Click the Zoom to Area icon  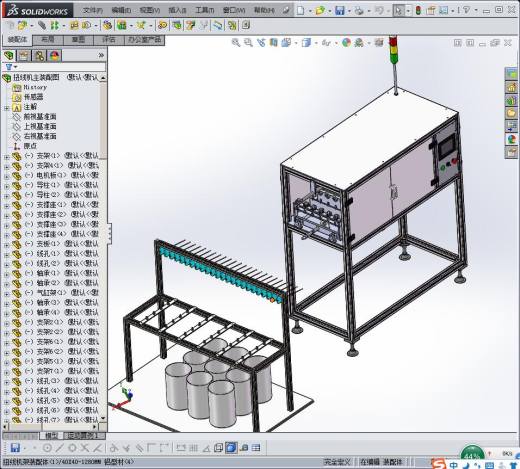click(x=248, y=42)
